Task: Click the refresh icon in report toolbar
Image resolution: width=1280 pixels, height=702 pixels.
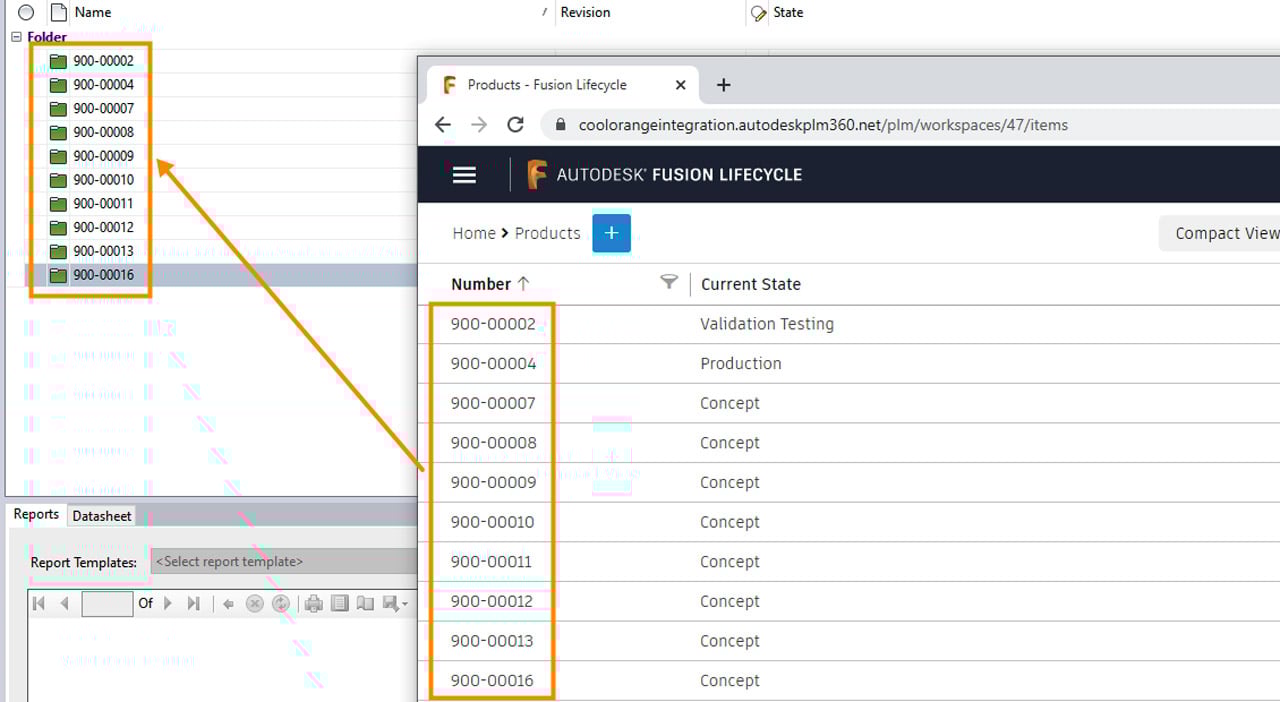Action: point(281,603)
